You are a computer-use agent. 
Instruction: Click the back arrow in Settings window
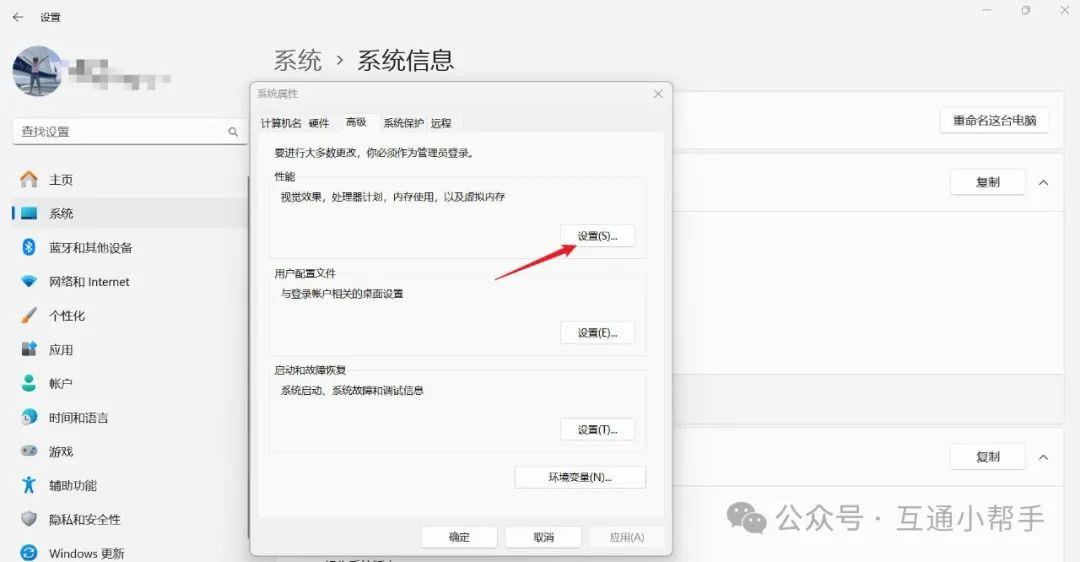(19, 17)
